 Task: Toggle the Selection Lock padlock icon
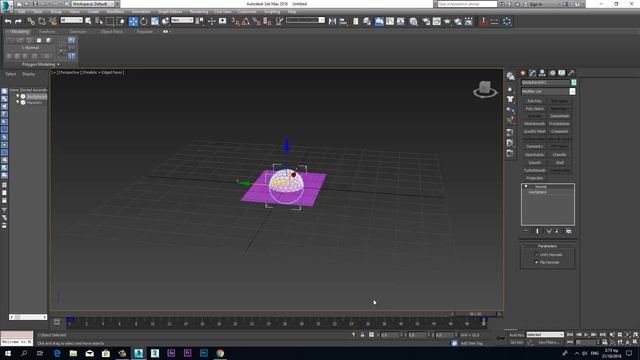(362, 335)
